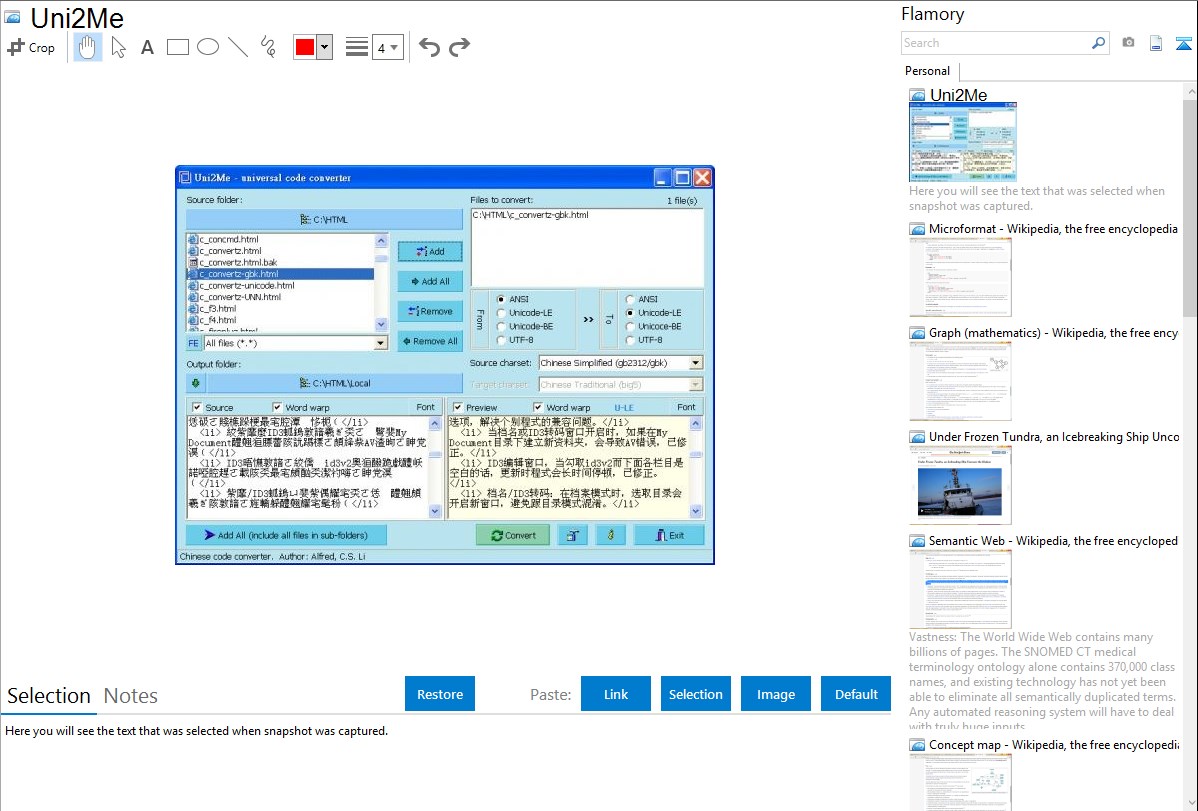Open Graph (mathematics) snapshot thumbnail
This screenshot has height=811, width=1198.
coord(960,381)
